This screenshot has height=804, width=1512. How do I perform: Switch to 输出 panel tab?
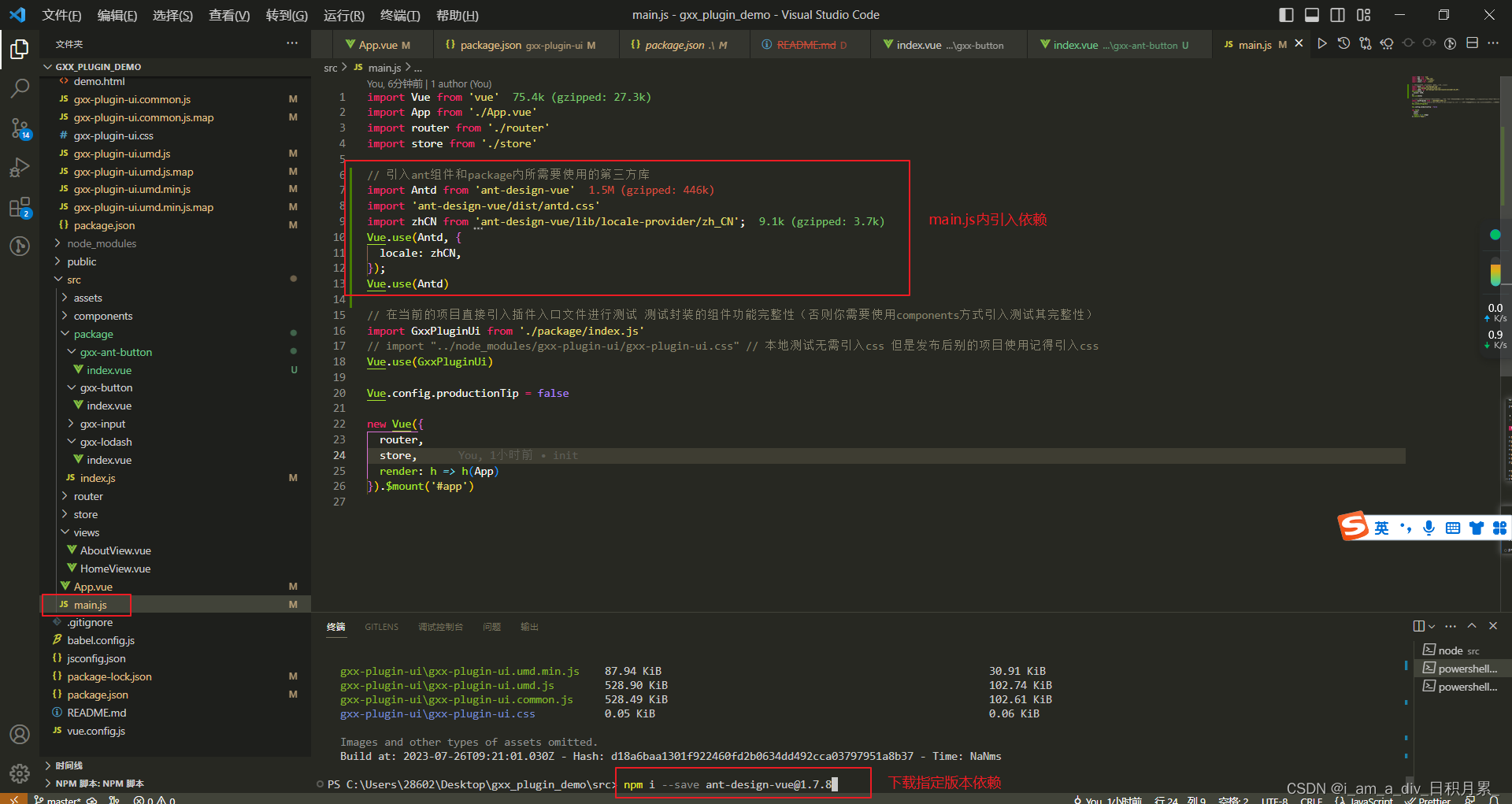coord(529,627)
